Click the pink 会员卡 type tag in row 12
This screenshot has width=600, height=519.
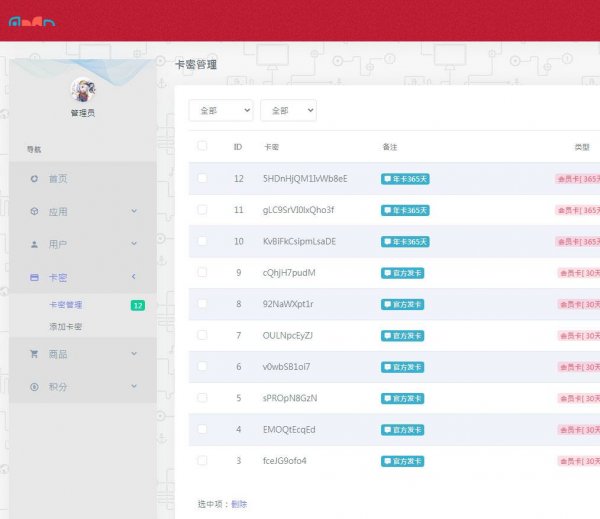pos(578,179)
